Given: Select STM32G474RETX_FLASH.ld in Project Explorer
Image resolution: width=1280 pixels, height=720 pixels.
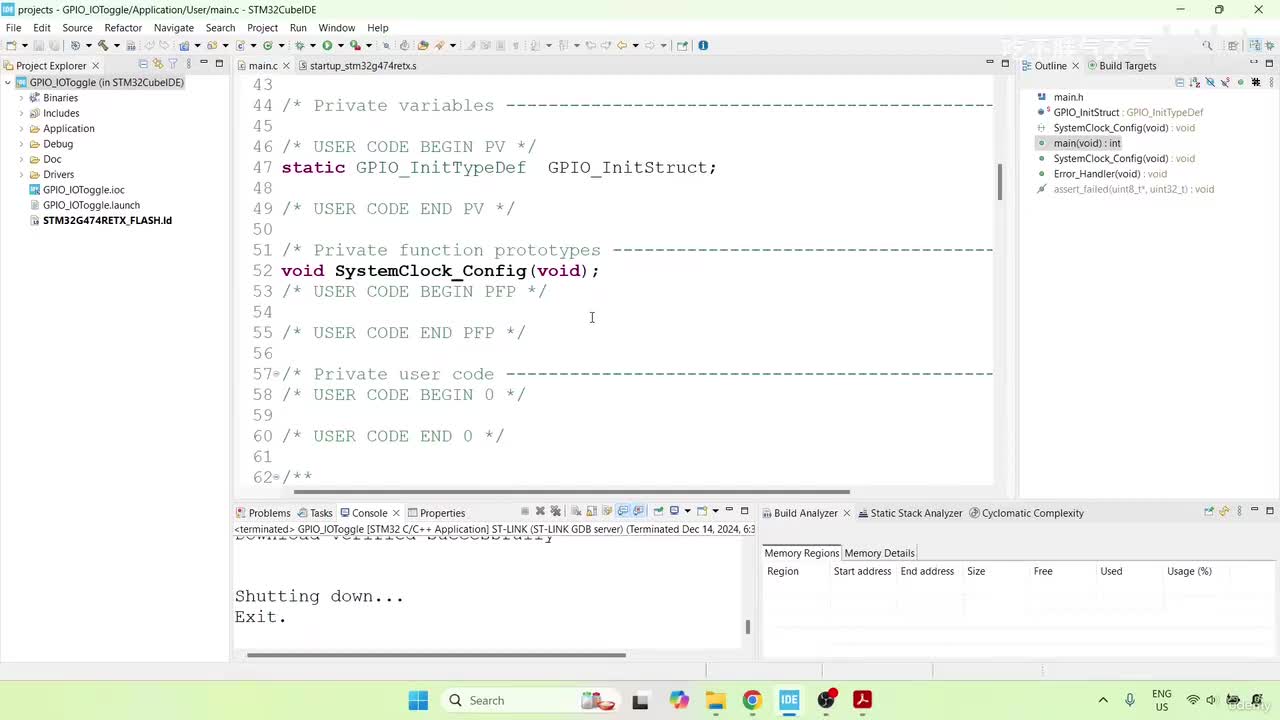Looking at the screenshot, I should click(100, 220).
